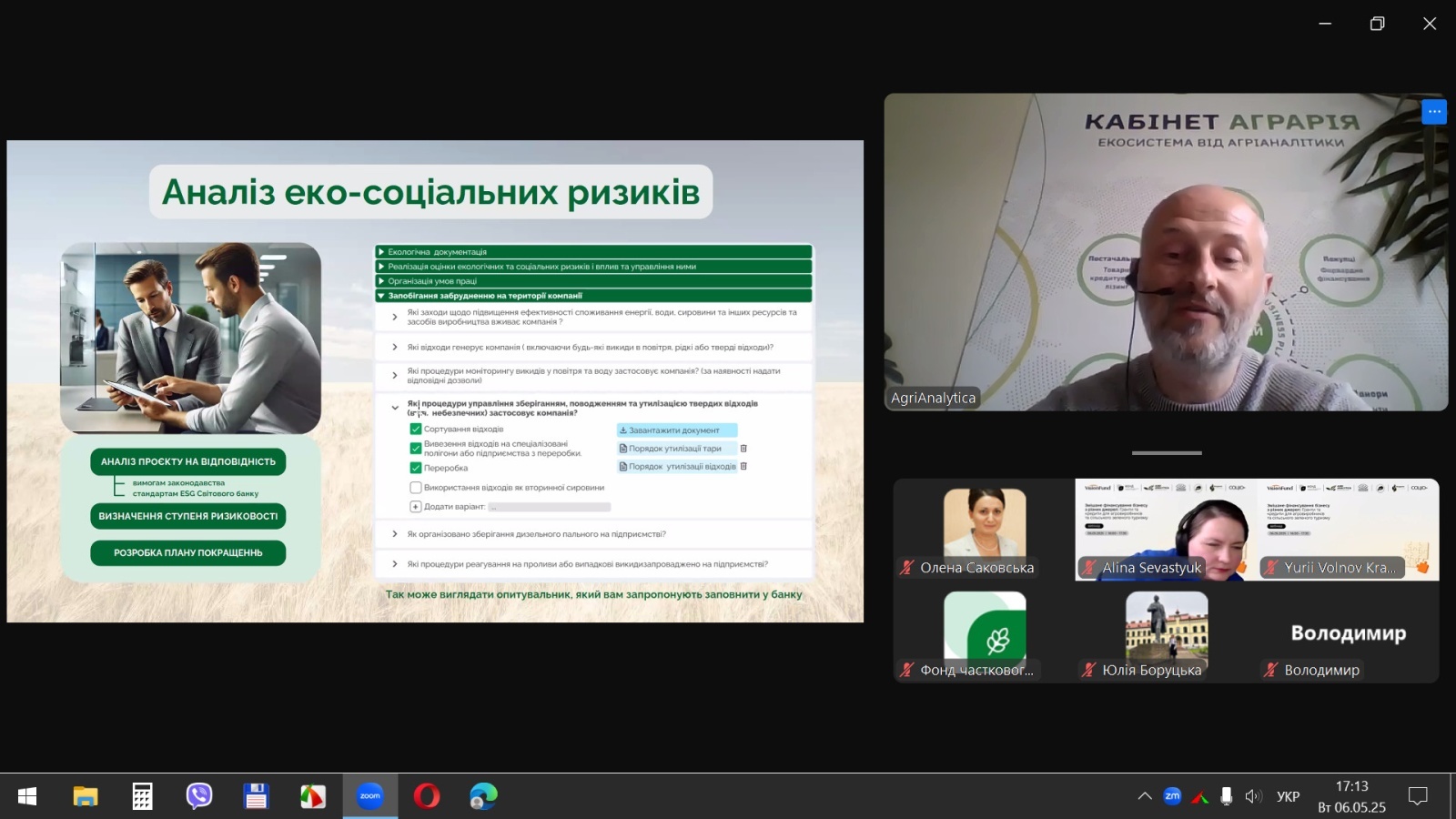The width and height of the screenshot is (1456, 819).
Task: Delete the 'Порядок утилізації тари' document
Action: (743, 449)
